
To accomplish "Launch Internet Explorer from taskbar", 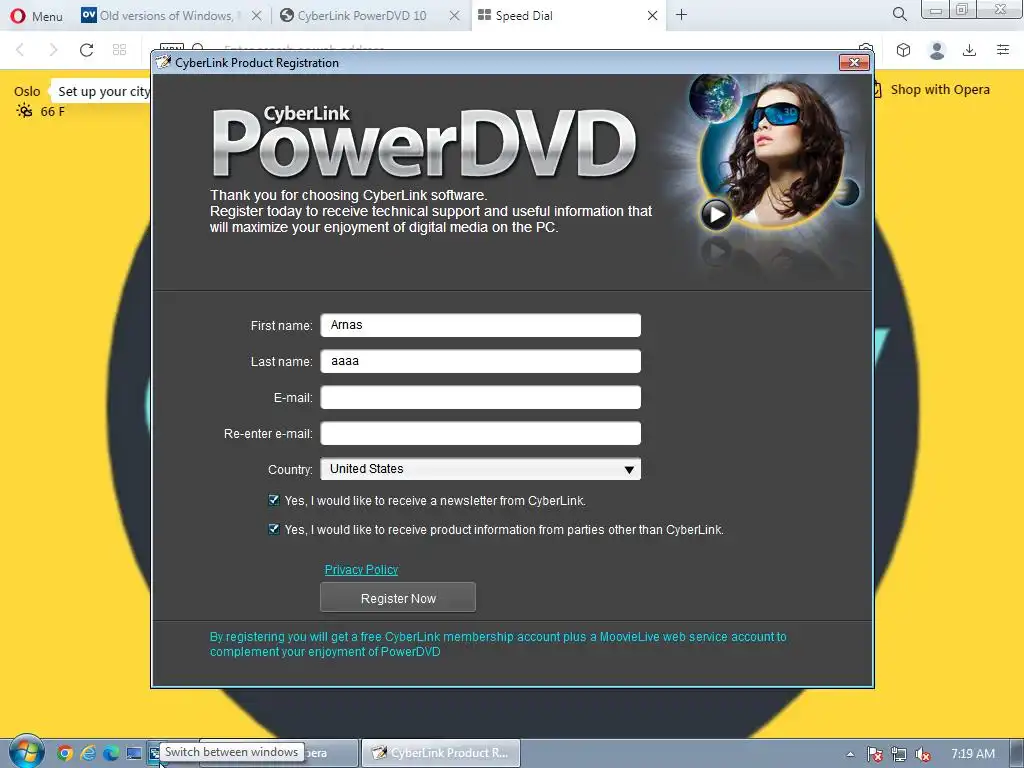I will pos(88,754).
